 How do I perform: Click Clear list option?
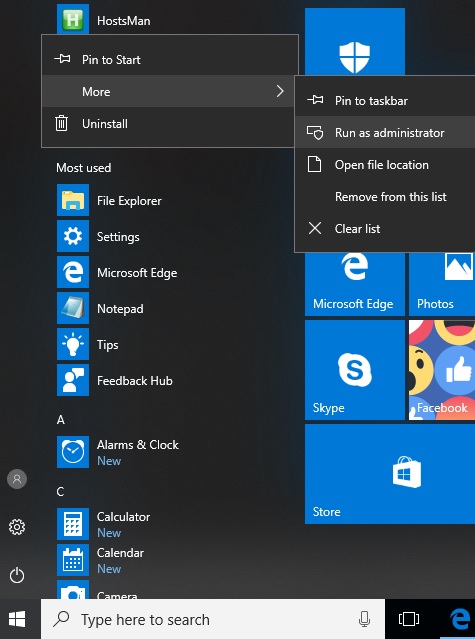tap(385, 229)
